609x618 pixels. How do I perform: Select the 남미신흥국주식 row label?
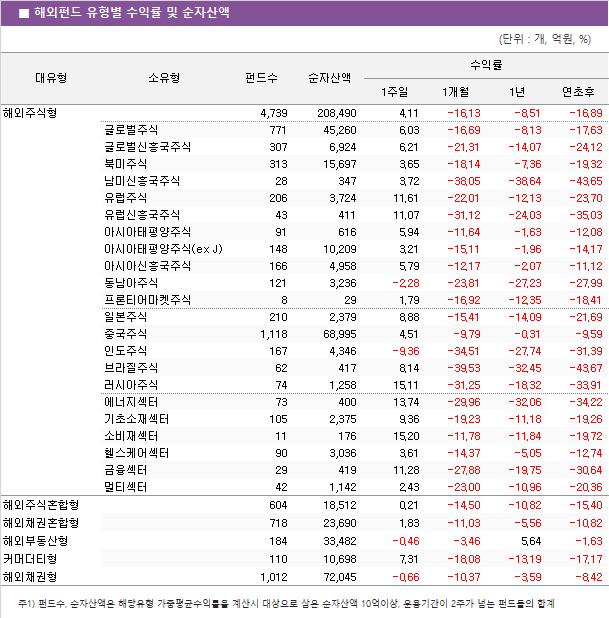[142, 181]
